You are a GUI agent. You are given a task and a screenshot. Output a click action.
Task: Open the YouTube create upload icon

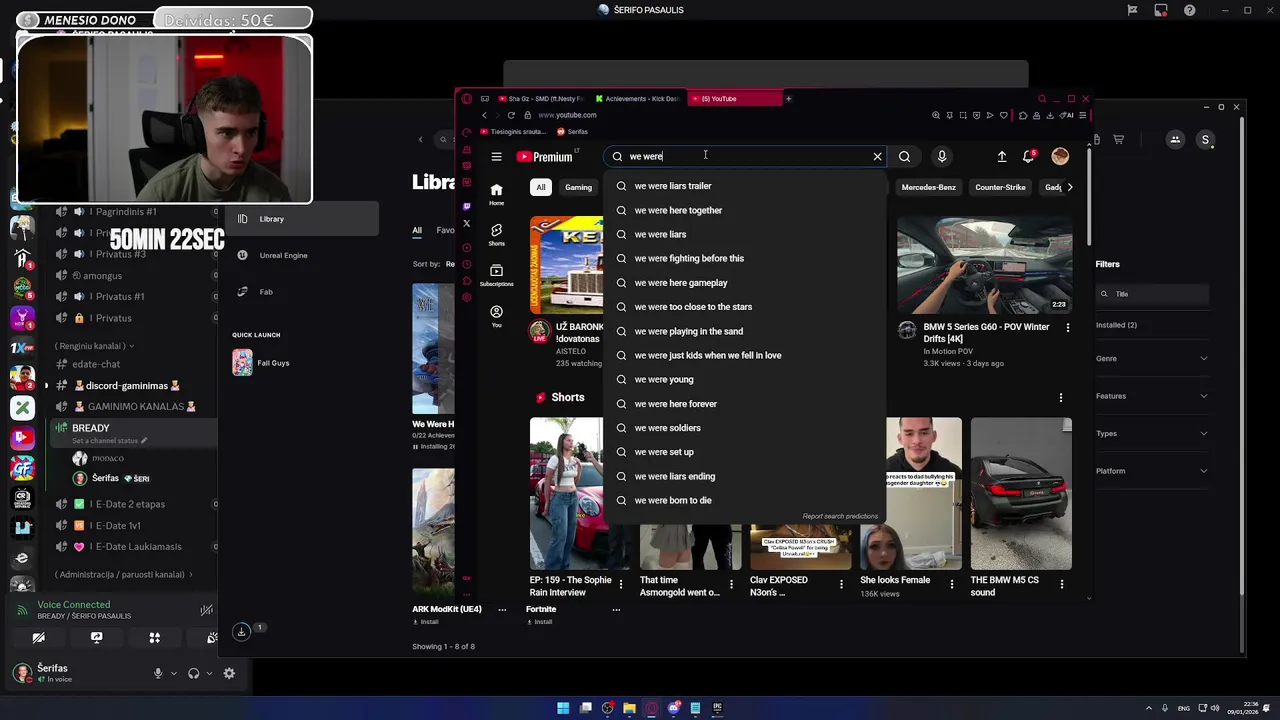(x=1002, y=156)
